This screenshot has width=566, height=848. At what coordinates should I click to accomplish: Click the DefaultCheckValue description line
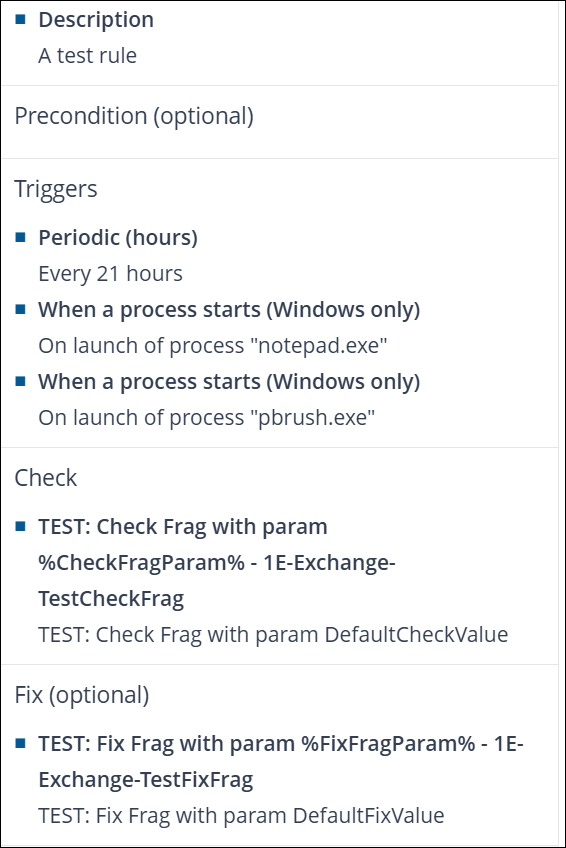click(273, 634)
